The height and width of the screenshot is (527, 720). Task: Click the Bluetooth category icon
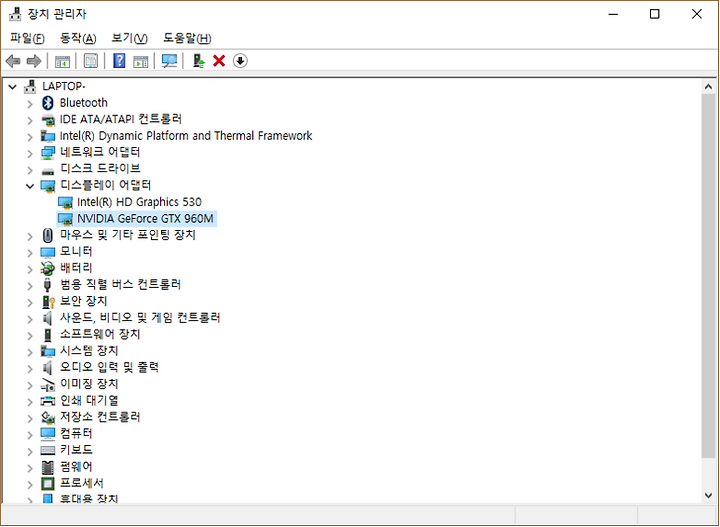[x=48, y=103]
